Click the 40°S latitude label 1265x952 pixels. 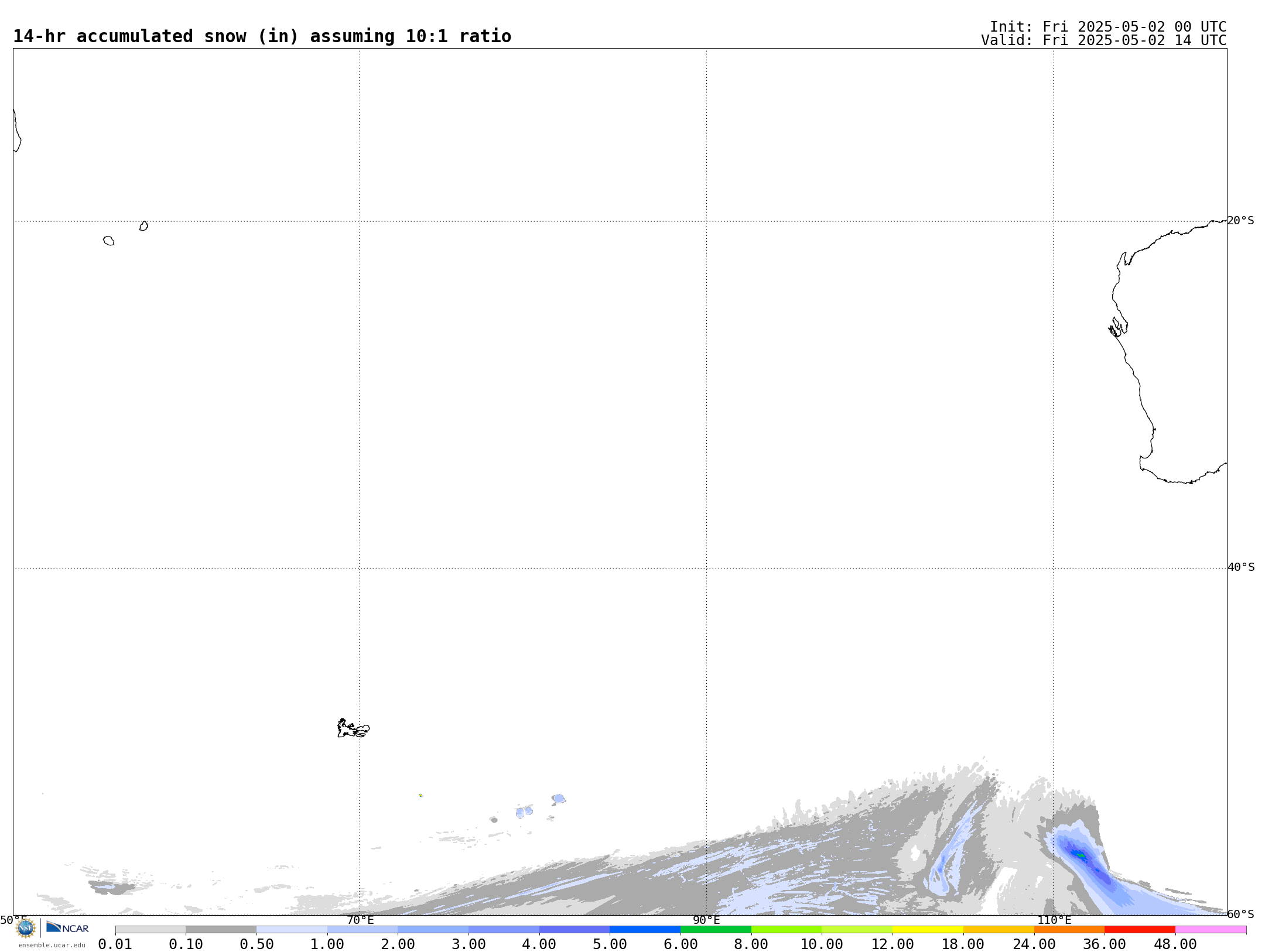pyautogui.click(x=1241, y=567)
